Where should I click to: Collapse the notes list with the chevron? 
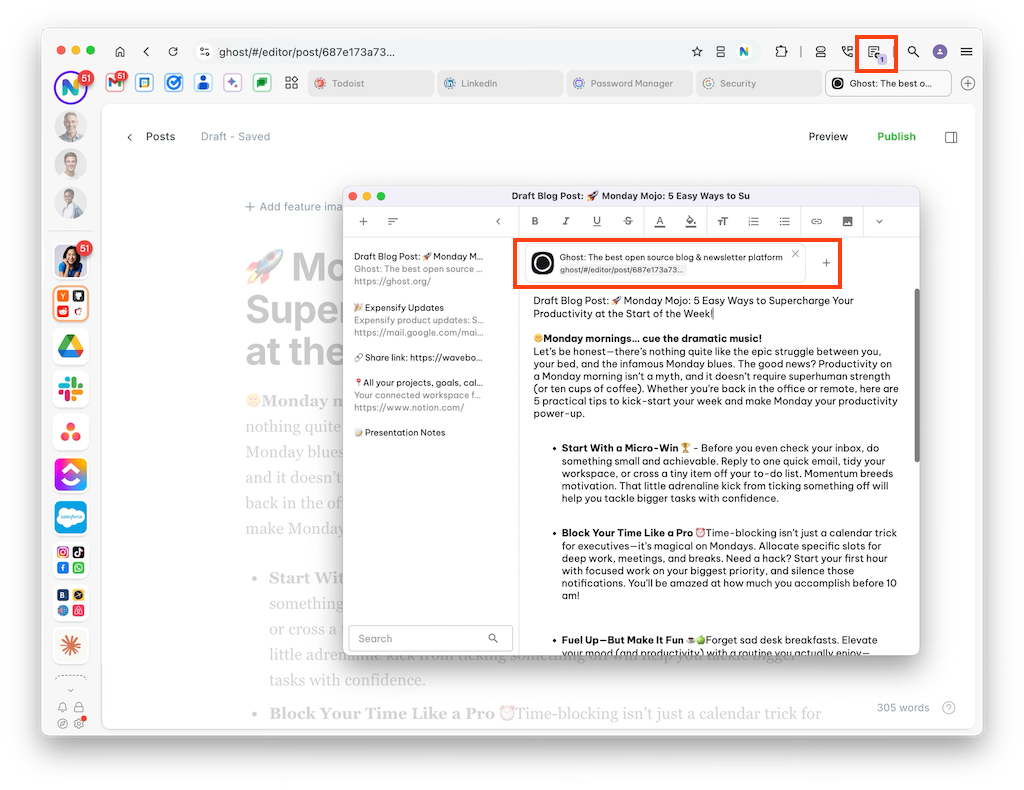tap(498, 221)
